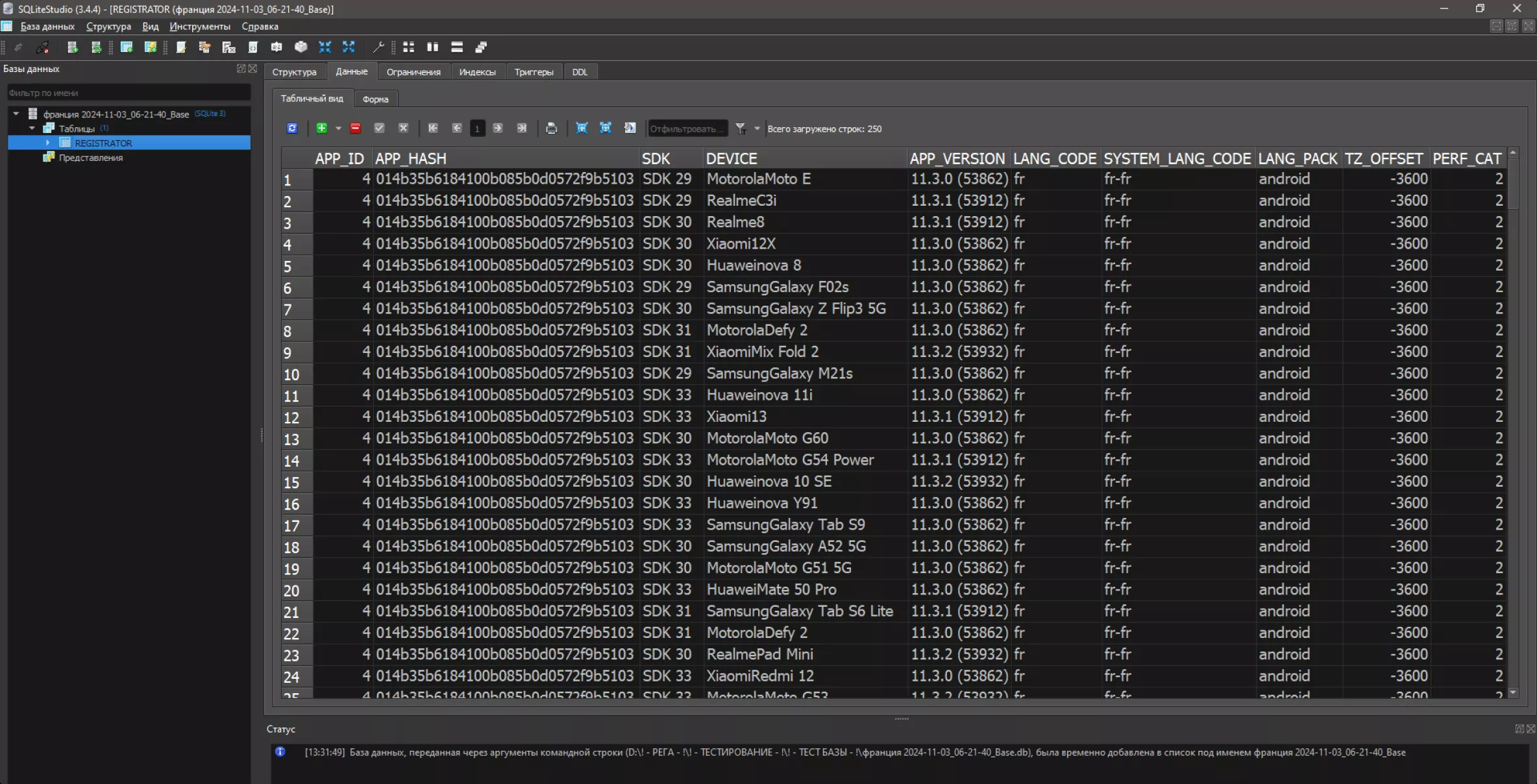
Task: Click the page number 1 field
Action: 477,129
